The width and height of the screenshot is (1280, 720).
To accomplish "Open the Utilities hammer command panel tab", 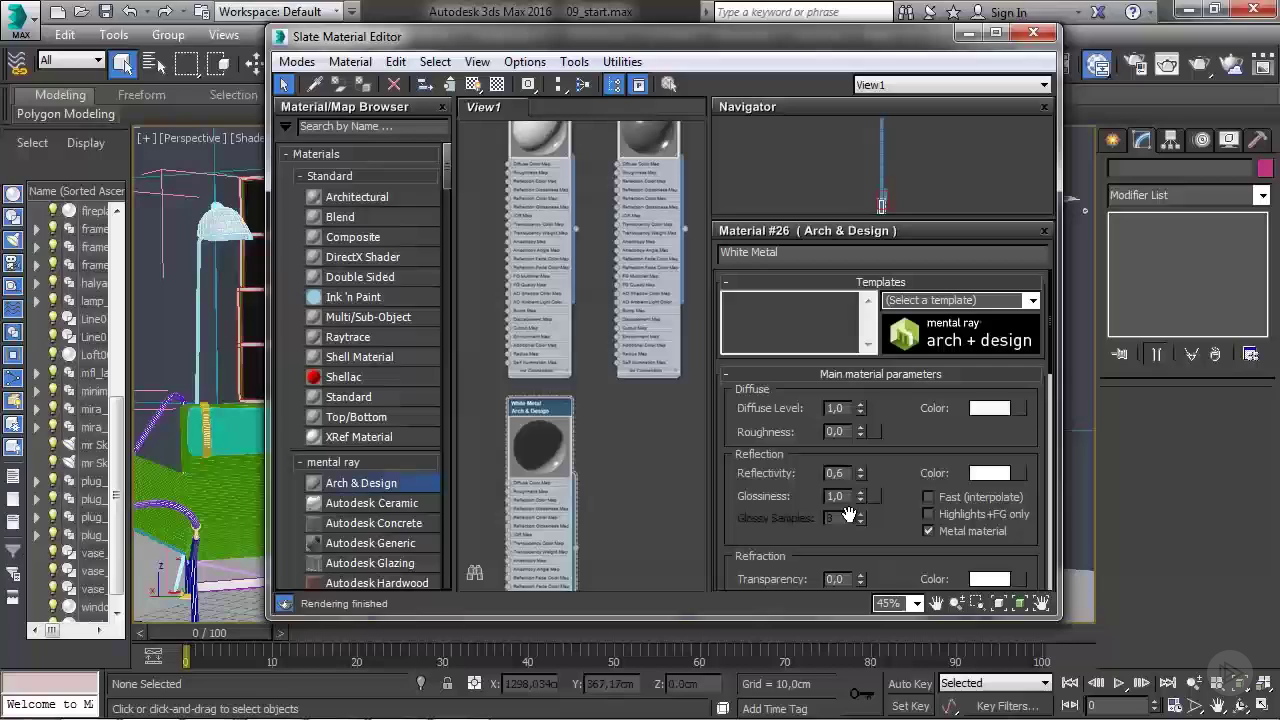I will pos(1259,140).
